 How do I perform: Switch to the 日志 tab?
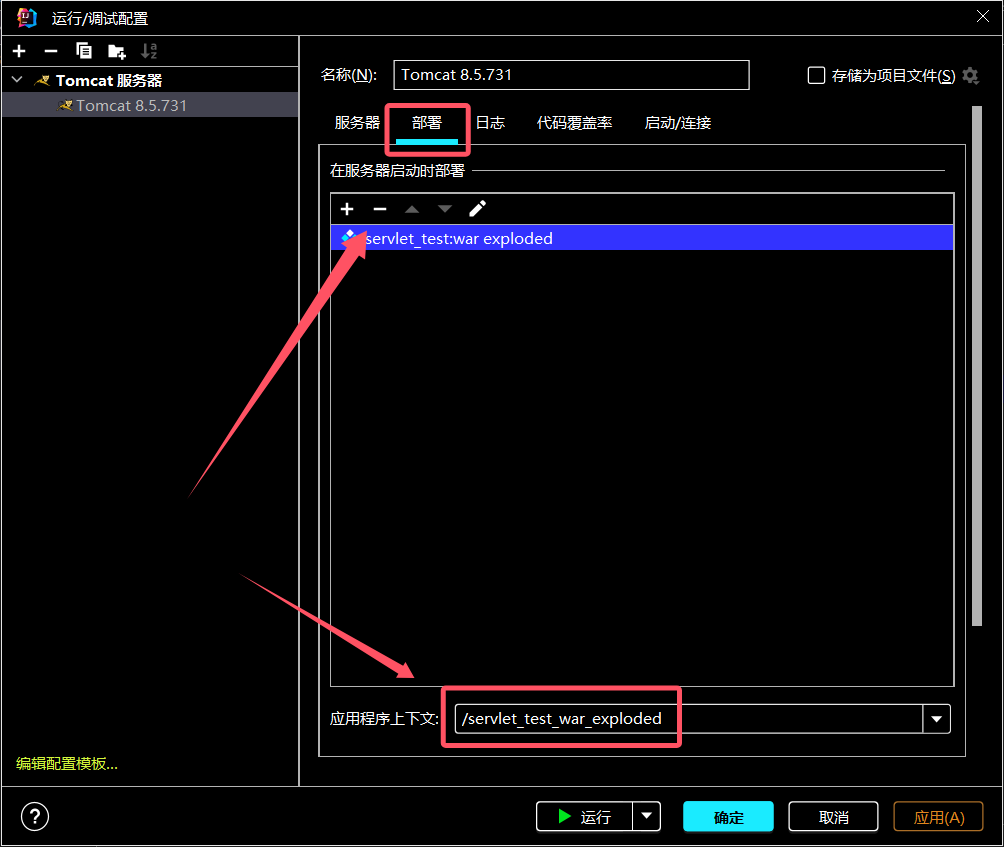[490, 122]
